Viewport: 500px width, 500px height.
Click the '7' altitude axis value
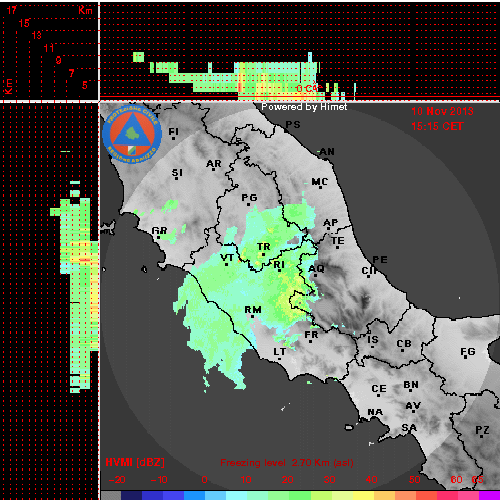tap(71, 73)
